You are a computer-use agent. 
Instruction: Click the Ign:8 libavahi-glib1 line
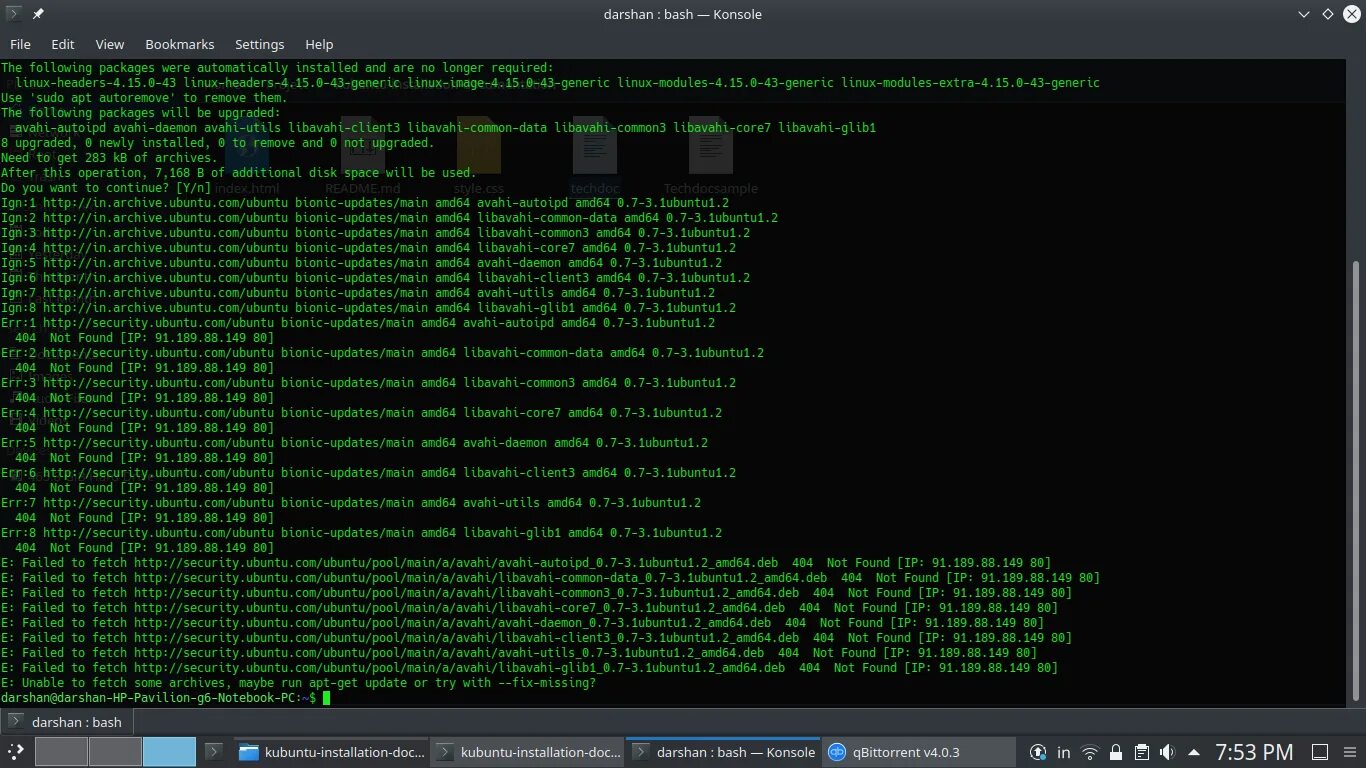(368, 307)
